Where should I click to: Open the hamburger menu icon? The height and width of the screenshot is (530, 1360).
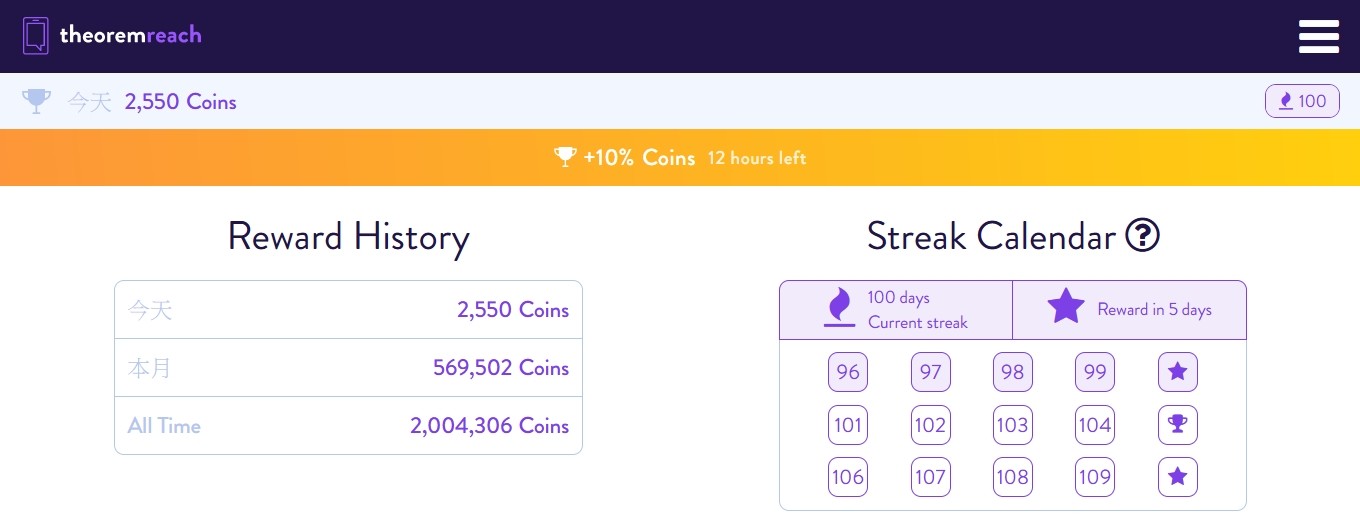click(1318, 36)
